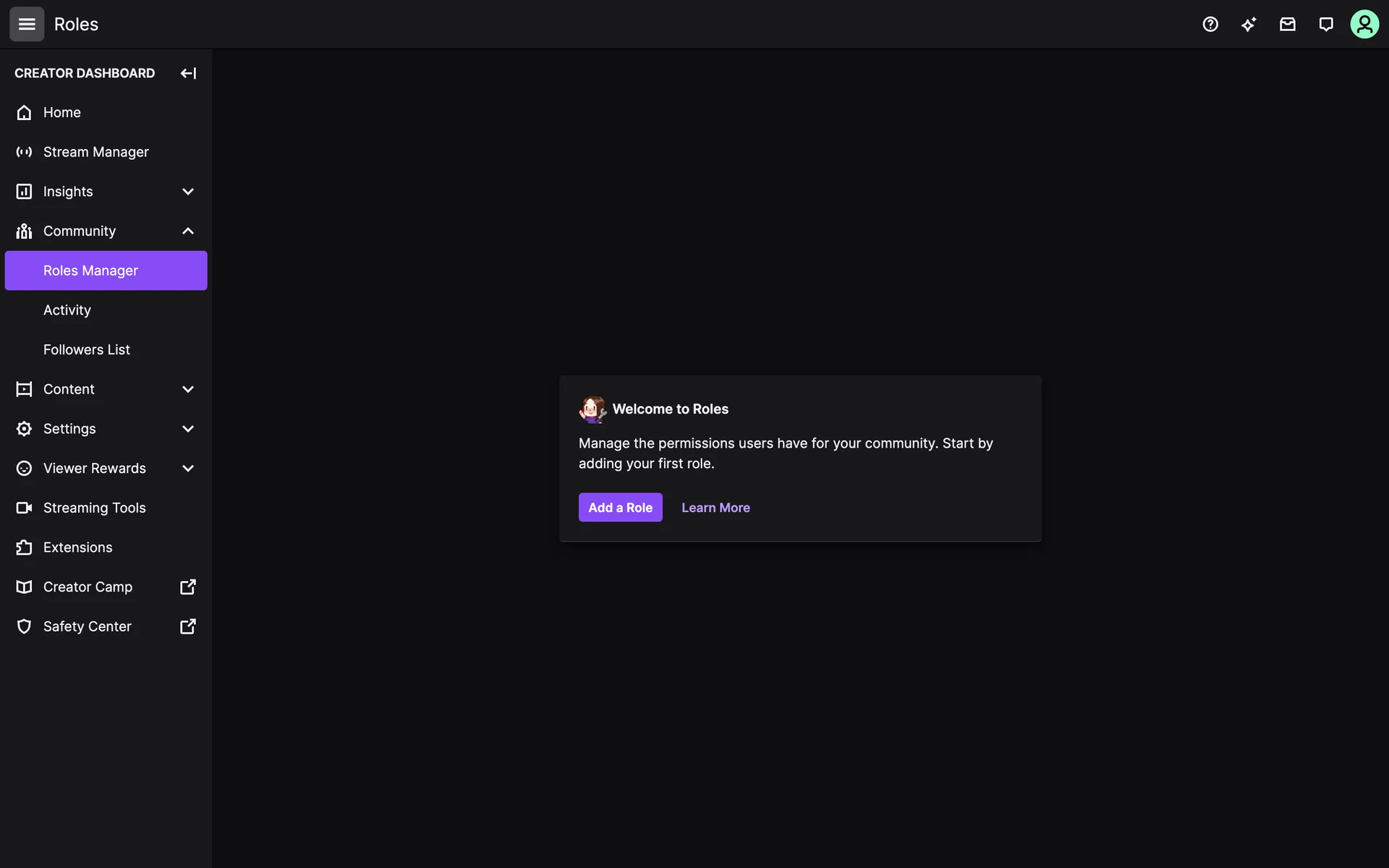The height and width of the screenshot is (868, 1389).
Task: Click the Add a Role button
Action: tap(620, 507)
